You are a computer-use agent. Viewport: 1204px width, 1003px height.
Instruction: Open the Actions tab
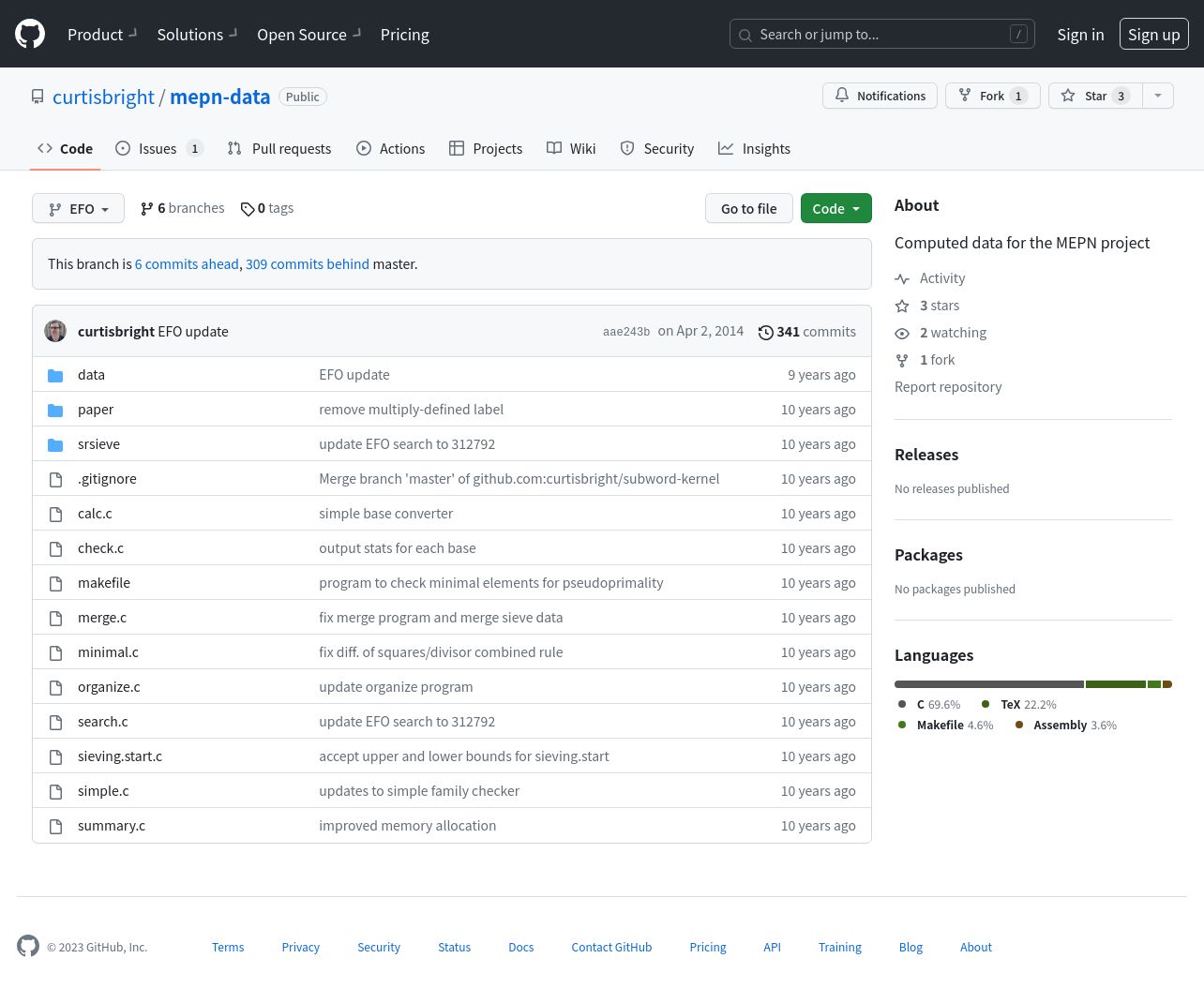point(391,148)
